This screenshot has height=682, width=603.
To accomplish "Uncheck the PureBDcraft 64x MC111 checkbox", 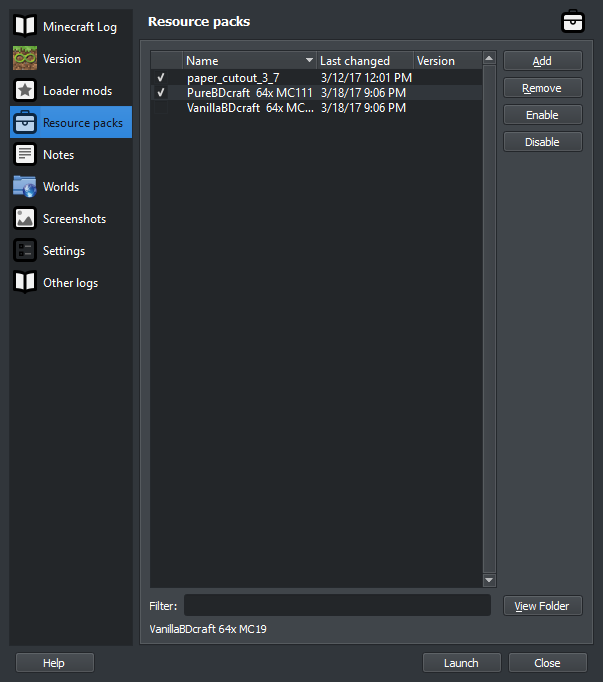I will [161, 93].
